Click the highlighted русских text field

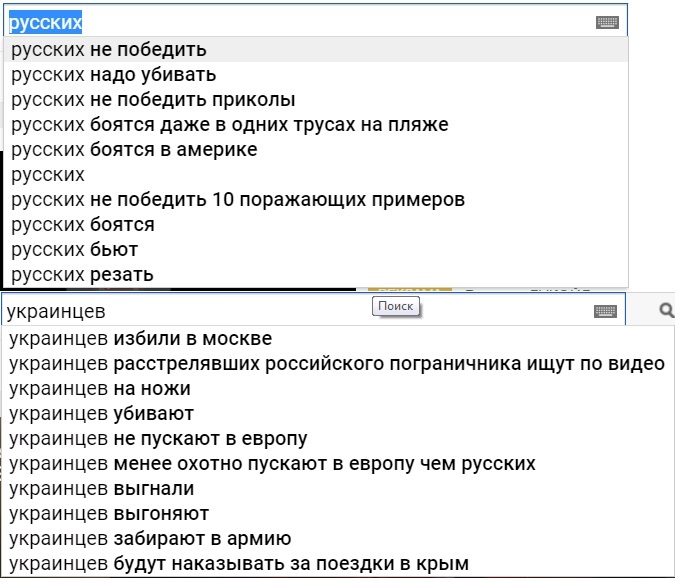(316, 22)
